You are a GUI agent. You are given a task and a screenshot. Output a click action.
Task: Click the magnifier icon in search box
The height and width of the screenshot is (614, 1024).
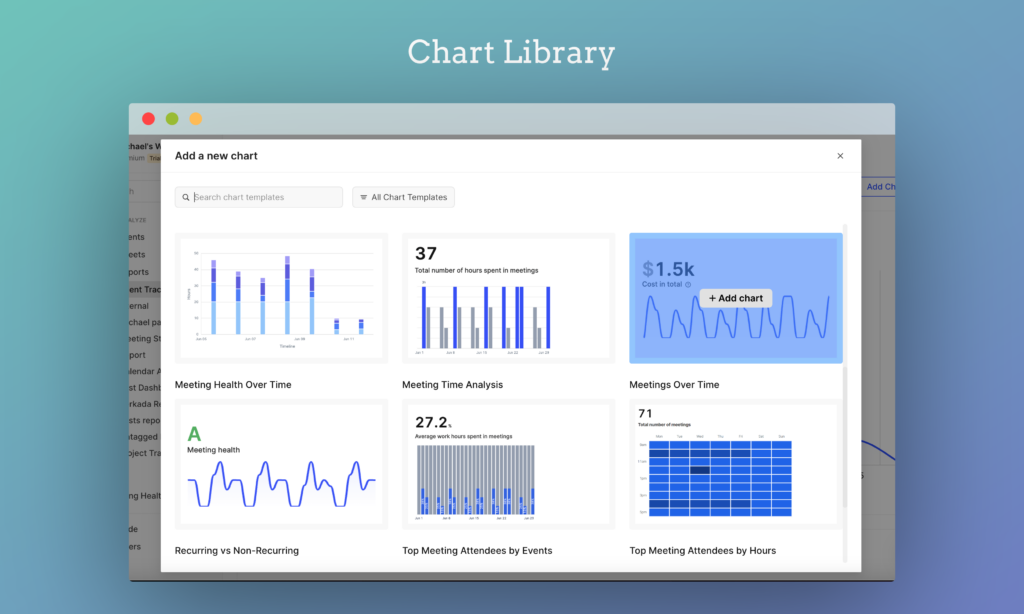(x=185, y=197)
